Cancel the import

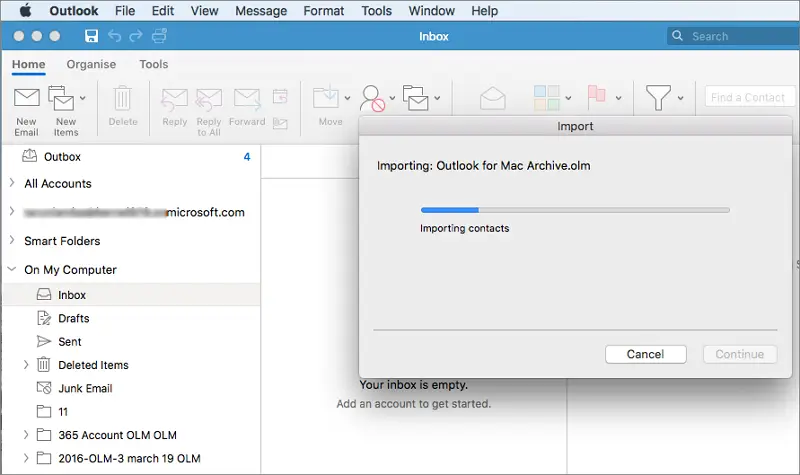coord(645,354)
